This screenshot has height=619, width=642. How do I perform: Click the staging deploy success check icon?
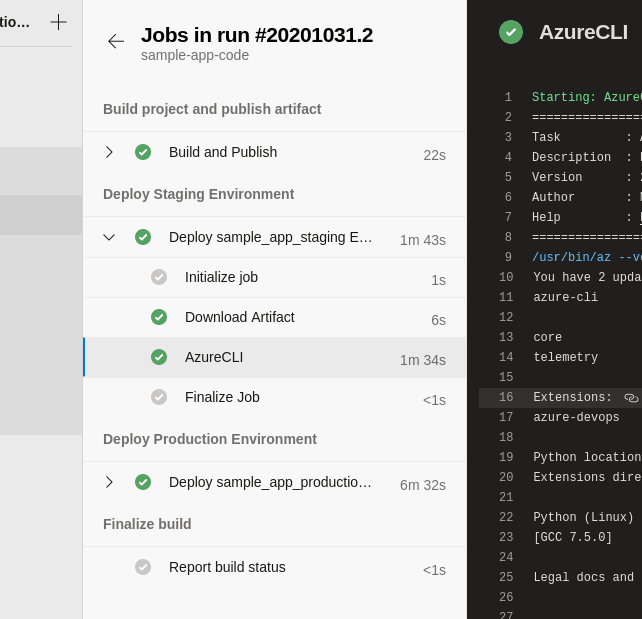pyautogui.click(x=143, y=237)
